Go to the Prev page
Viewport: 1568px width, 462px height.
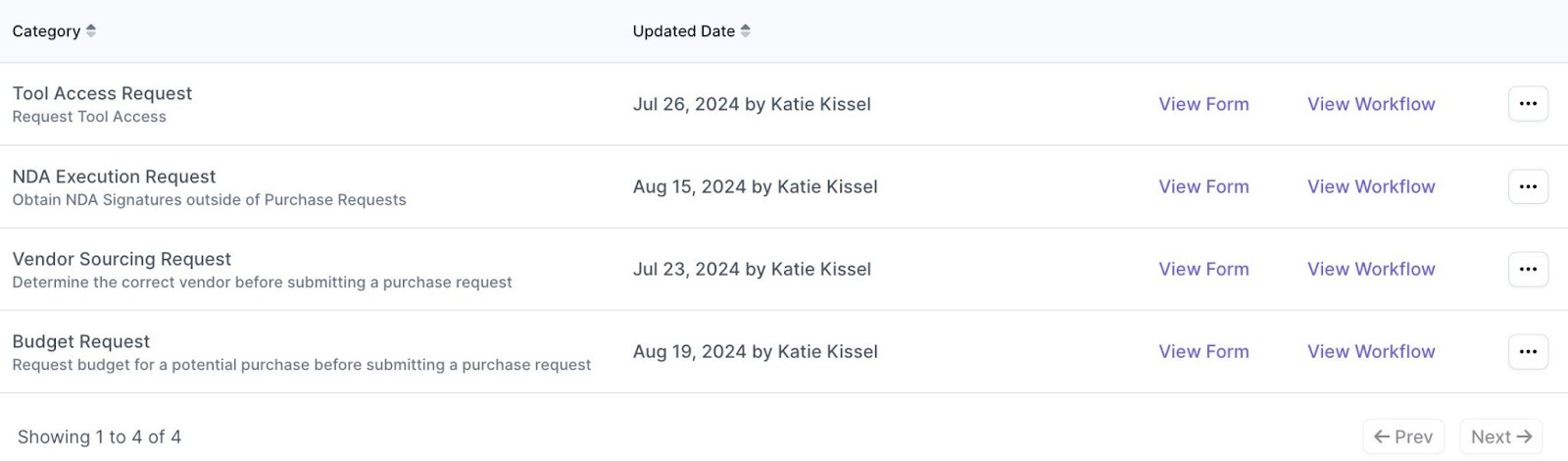click(x=1403, y=436)
